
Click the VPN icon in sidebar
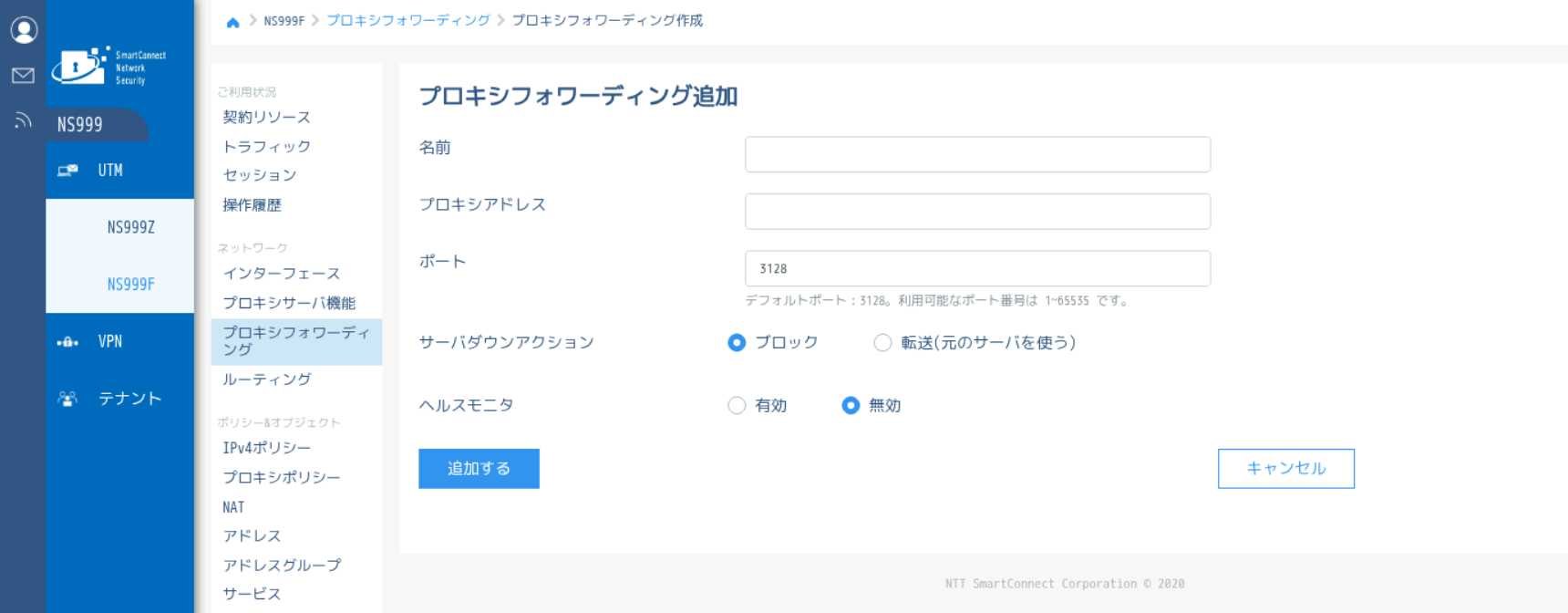[67, 342]
